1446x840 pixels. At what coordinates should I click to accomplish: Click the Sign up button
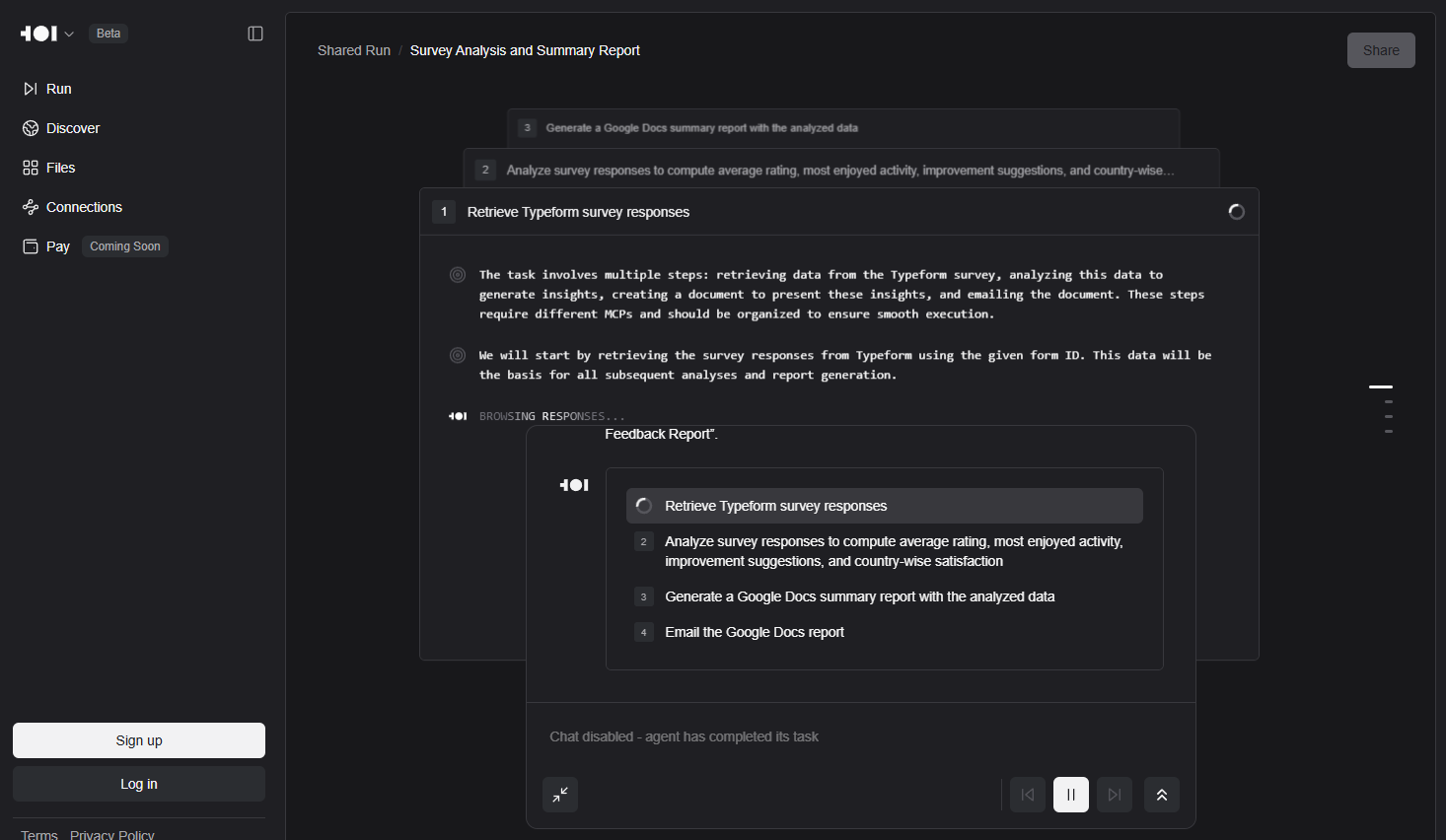pyautogui.click(x=139, y=740)
